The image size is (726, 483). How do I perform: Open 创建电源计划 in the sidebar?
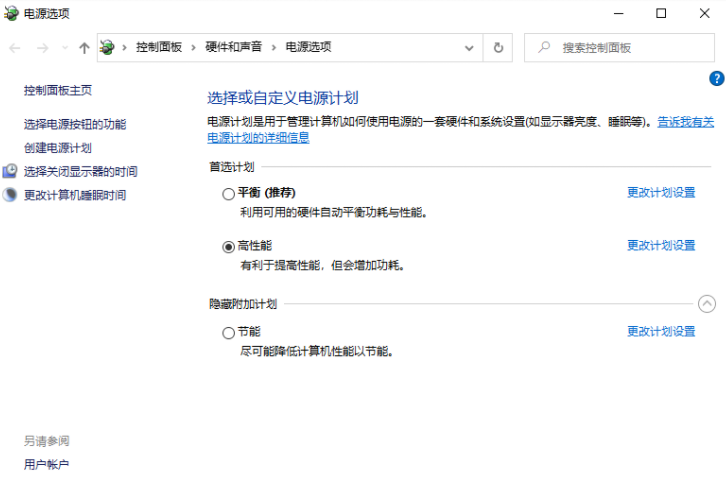click(x=58, y=148)
